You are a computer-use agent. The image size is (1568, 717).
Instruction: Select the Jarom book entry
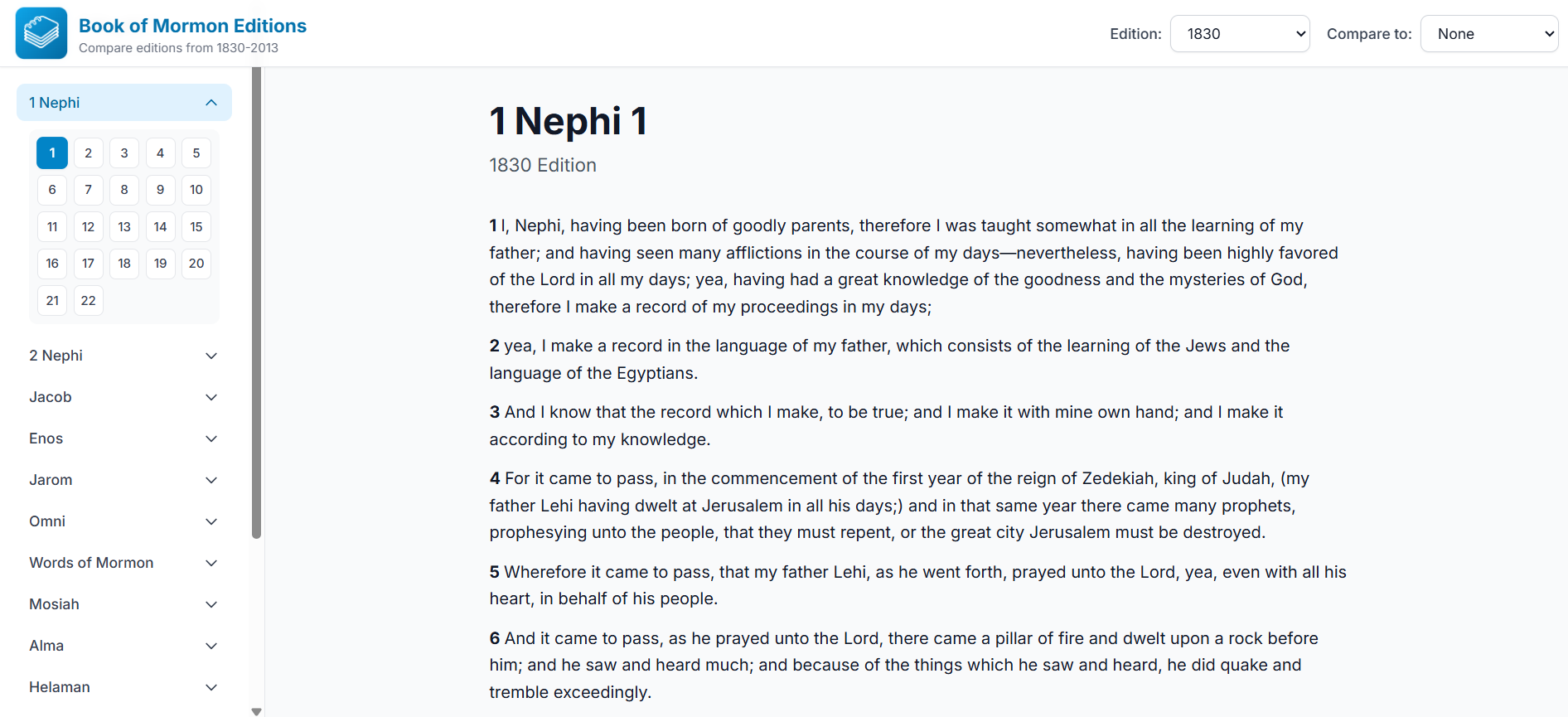tap(123, 479)
